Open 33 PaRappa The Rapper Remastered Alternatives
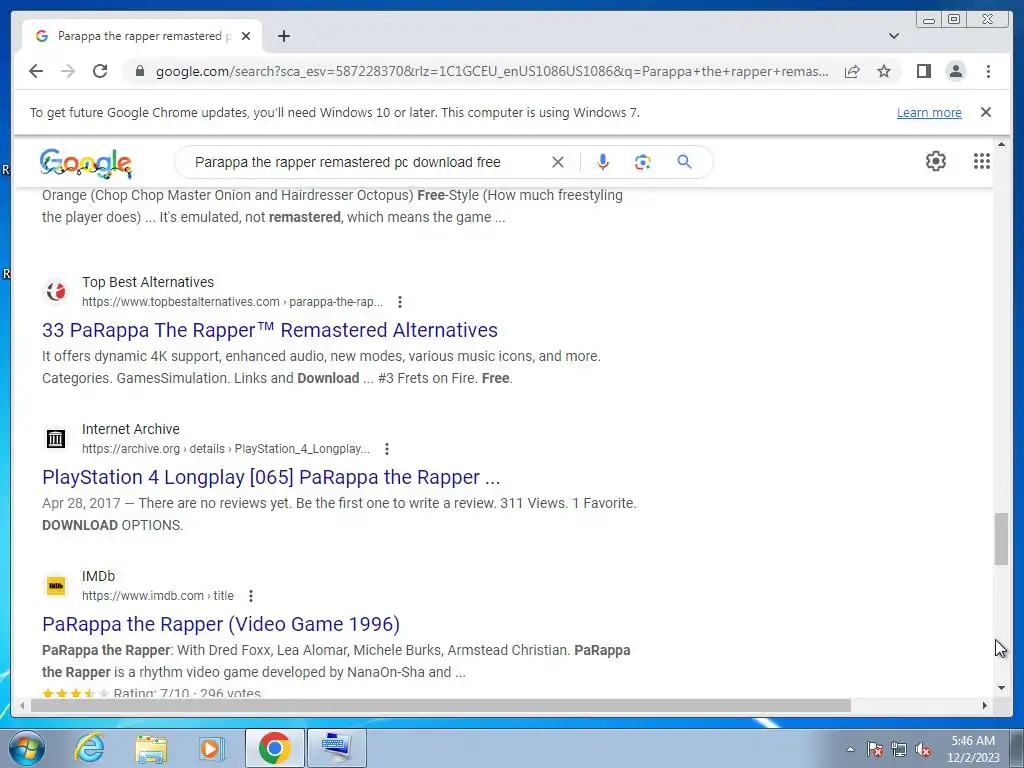This screenshot has width=1024, height=768. click(x=270, y=330)
